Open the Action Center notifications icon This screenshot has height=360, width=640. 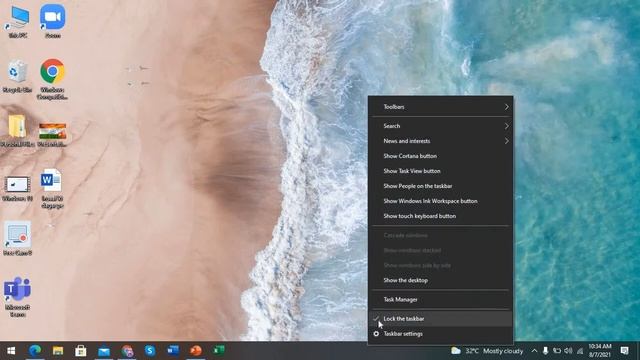pos(624,351)
